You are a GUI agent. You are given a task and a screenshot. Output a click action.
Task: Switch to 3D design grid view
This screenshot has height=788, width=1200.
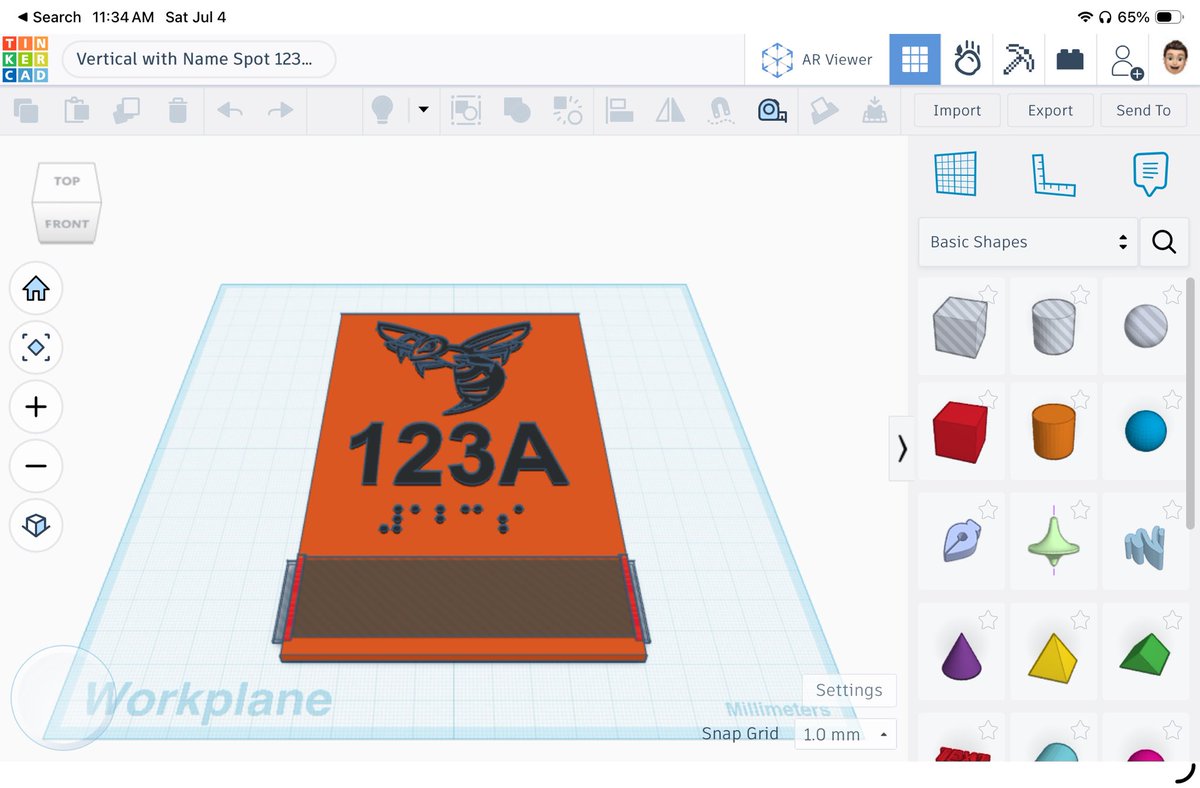[915, 60]
